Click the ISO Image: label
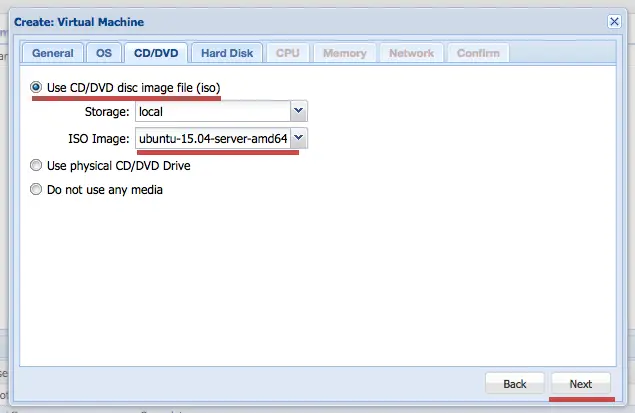 click(99, 138)
